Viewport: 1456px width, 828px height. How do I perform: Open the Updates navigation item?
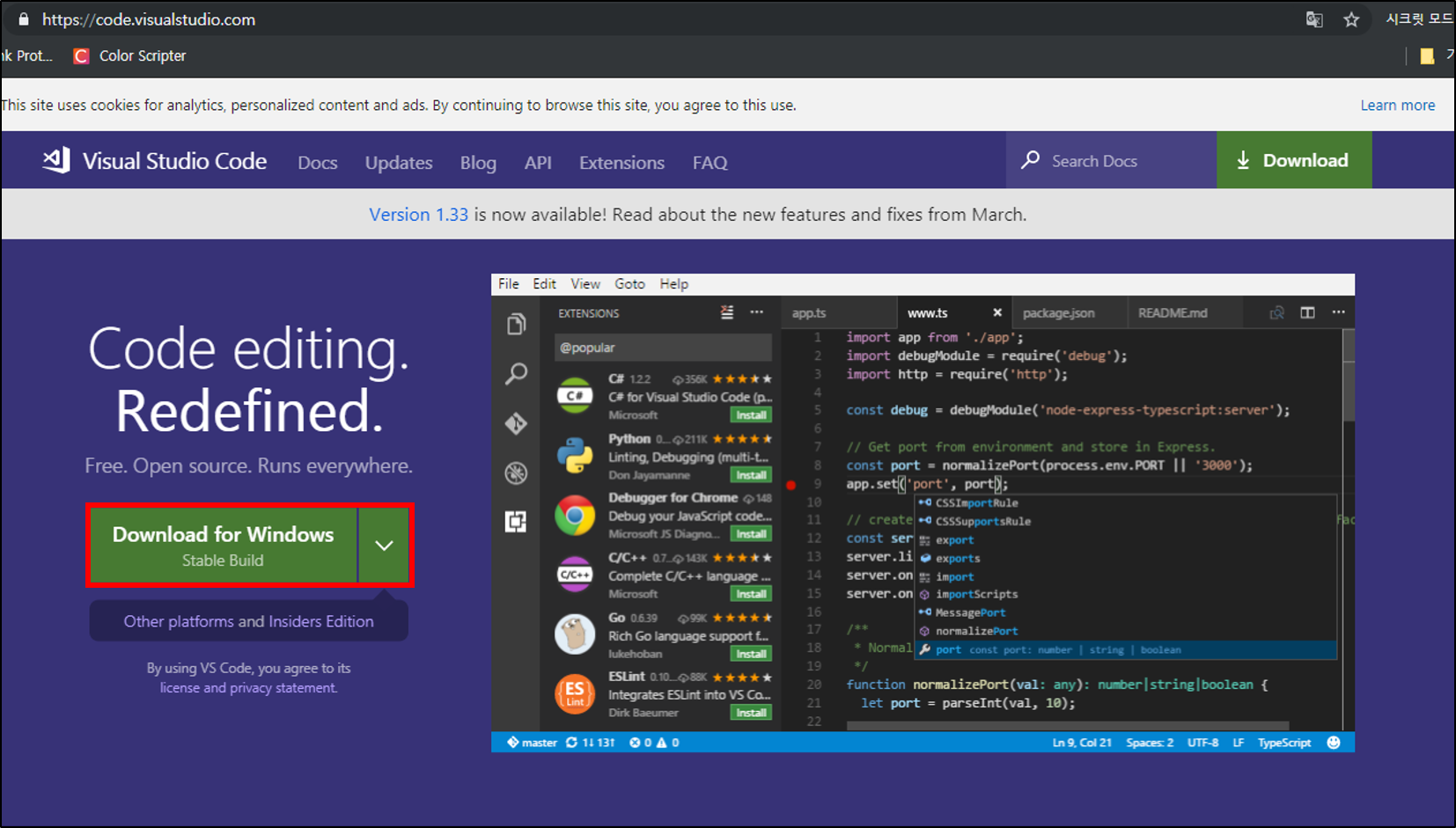(399, 163)
